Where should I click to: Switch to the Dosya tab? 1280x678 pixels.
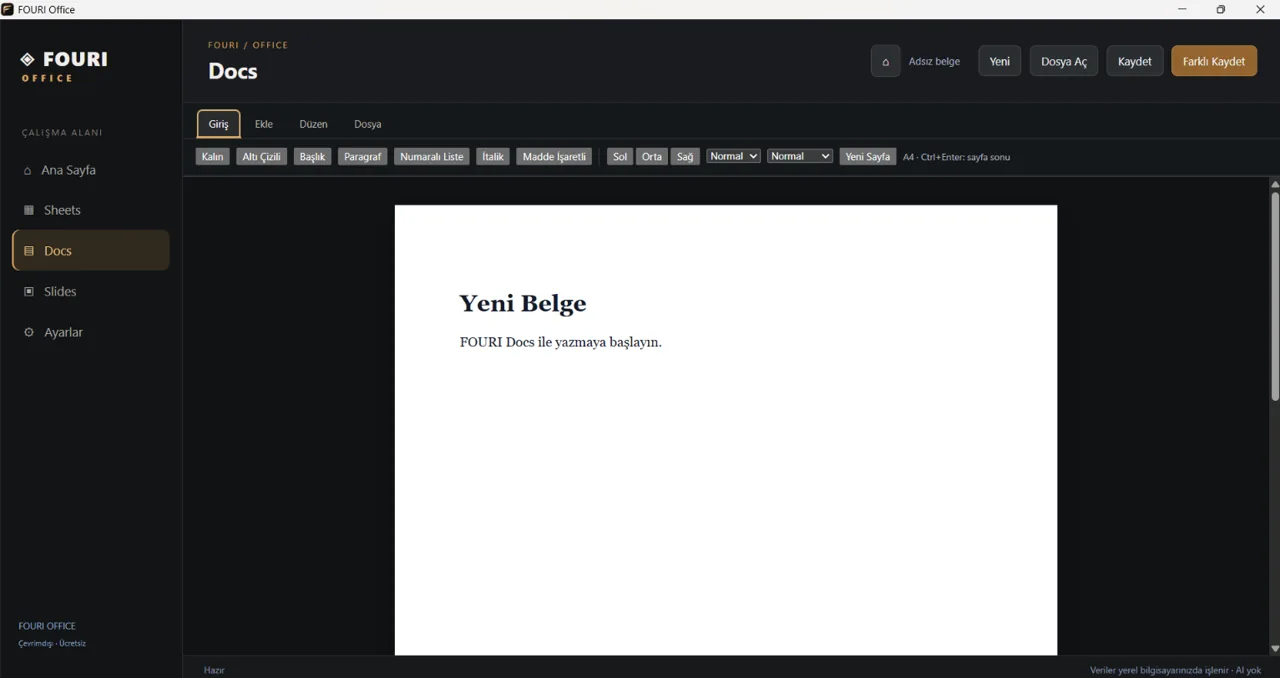coord(368,124)
